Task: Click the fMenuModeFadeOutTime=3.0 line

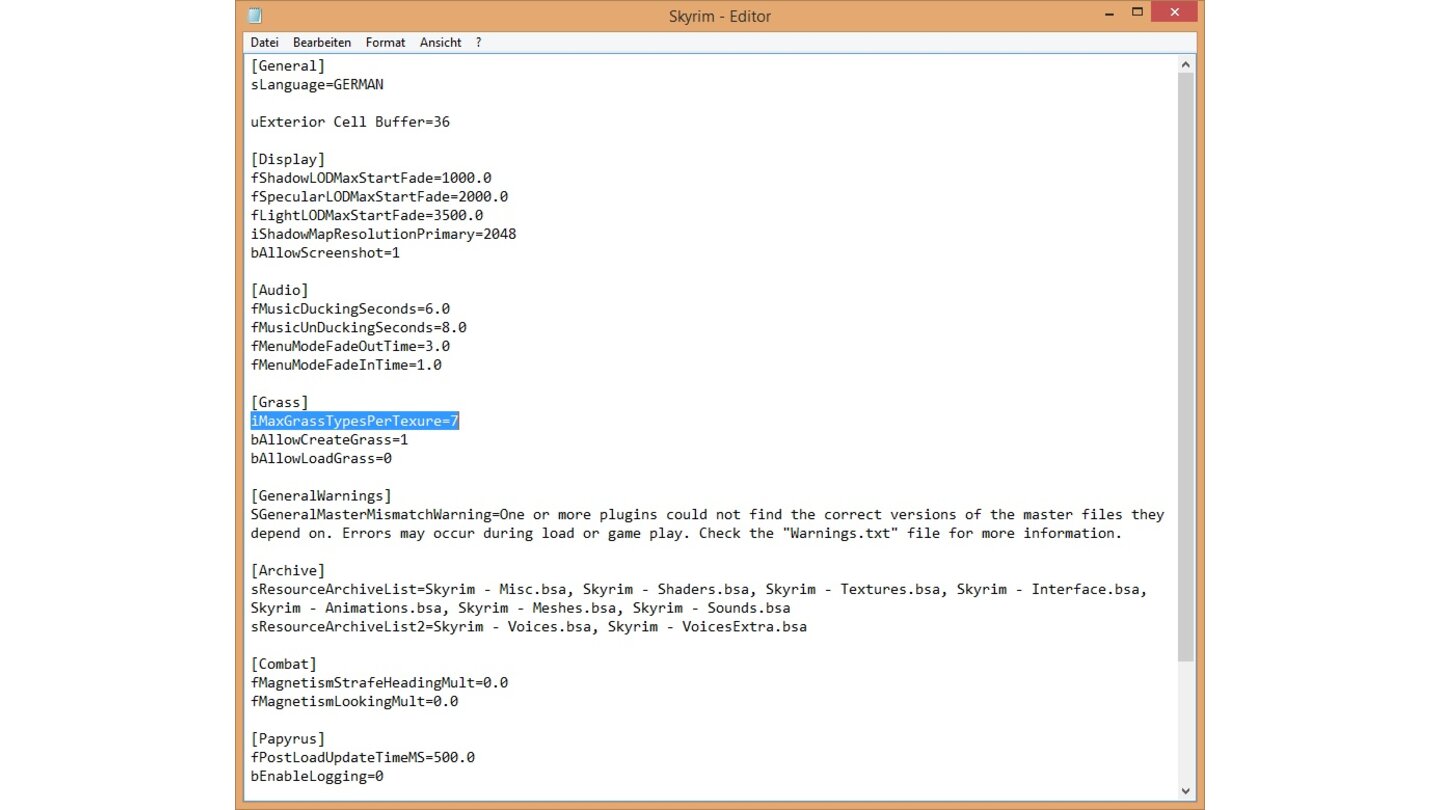Action: coord(350,346)
